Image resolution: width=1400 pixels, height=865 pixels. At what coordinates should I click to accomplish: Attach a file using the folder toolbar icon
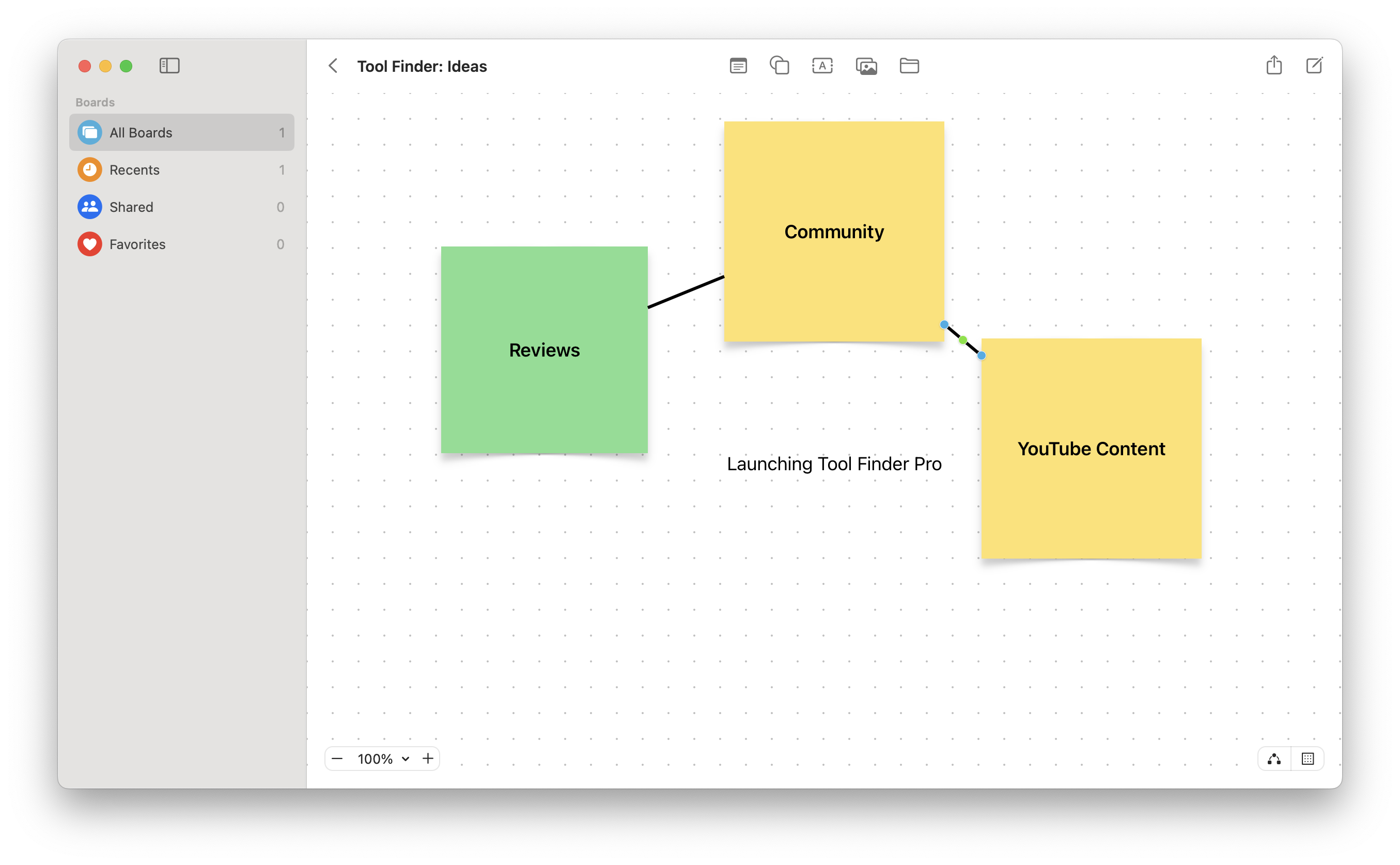909,65
